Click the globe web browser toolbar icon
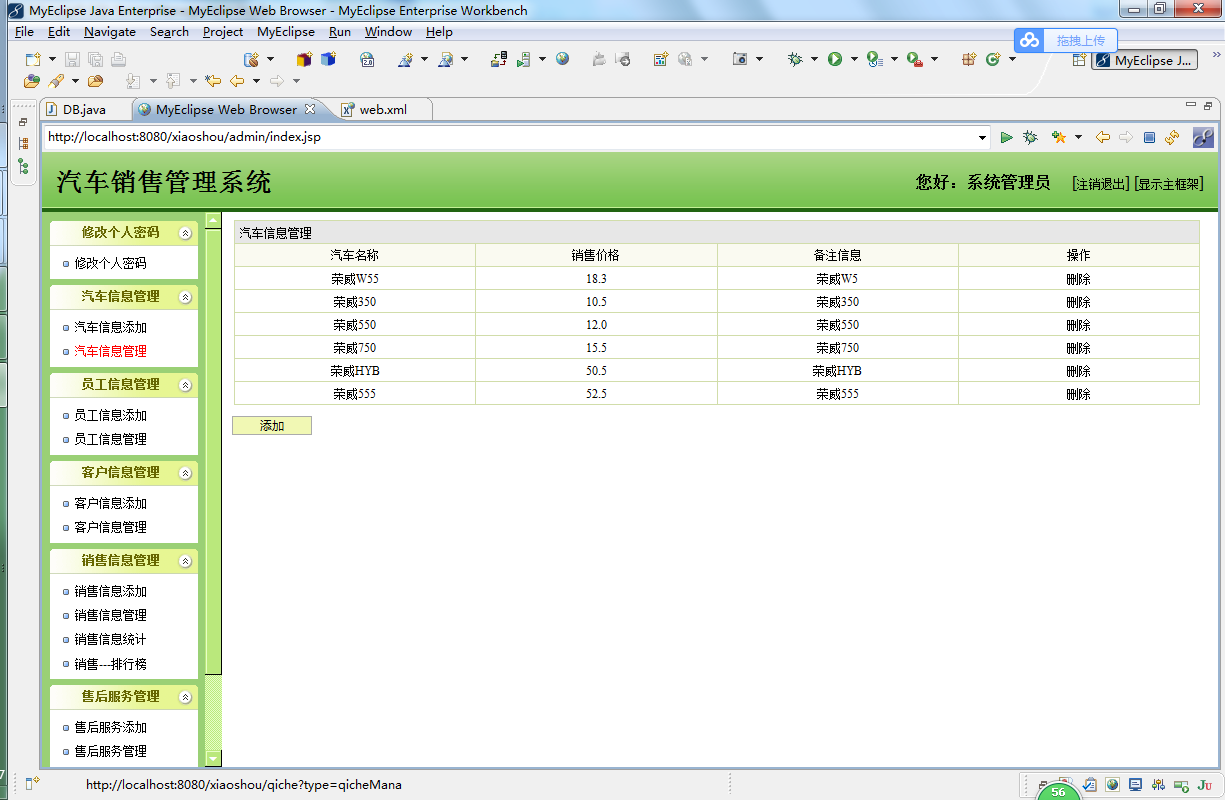 click(x=563, y=60)
